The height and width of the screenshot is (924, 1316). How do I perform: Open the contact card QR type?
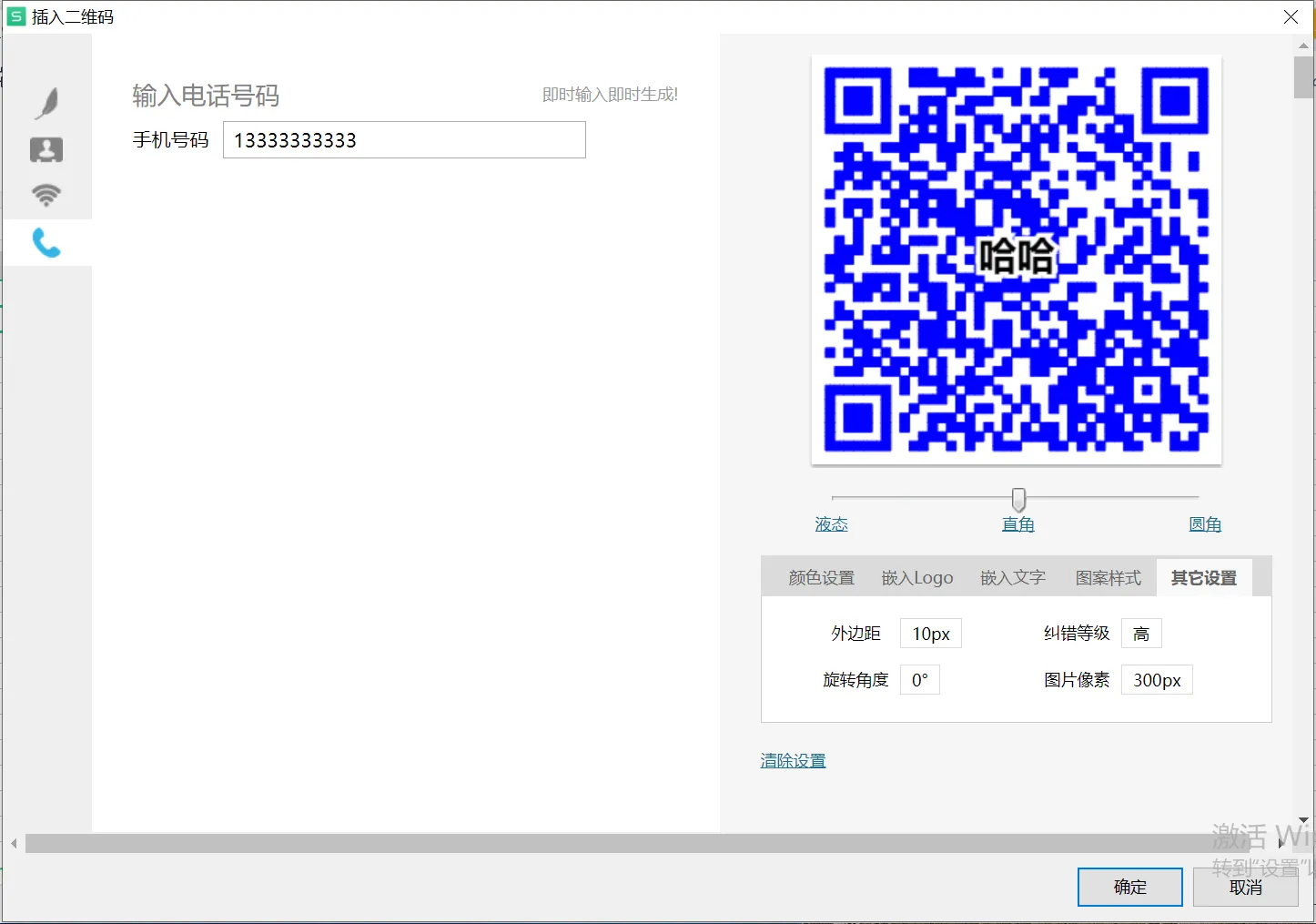pyautogui.click(x=46, y=150)
